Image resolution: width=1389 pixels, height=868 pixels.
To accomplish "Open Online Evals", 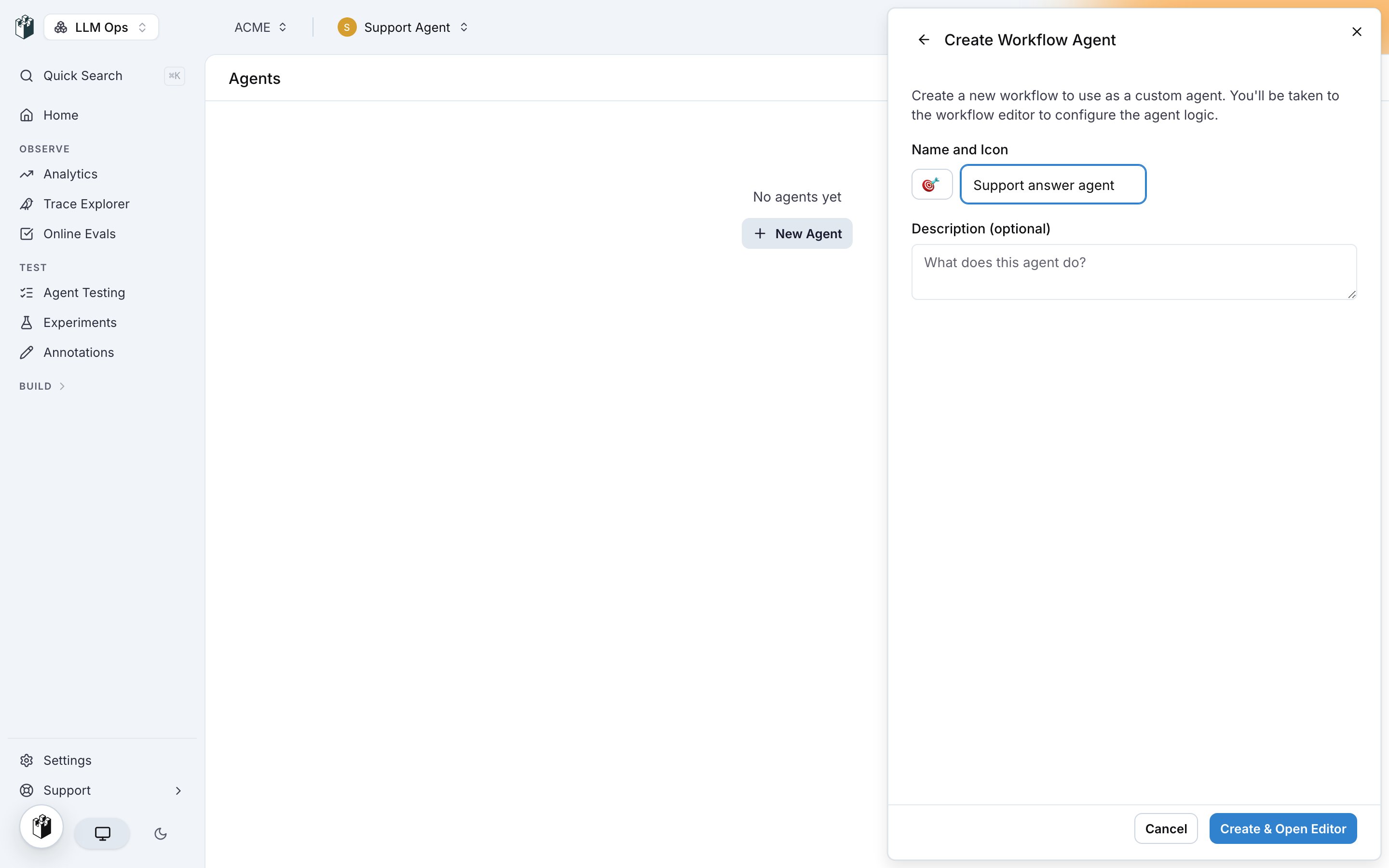I will click(x=102, y=234).
